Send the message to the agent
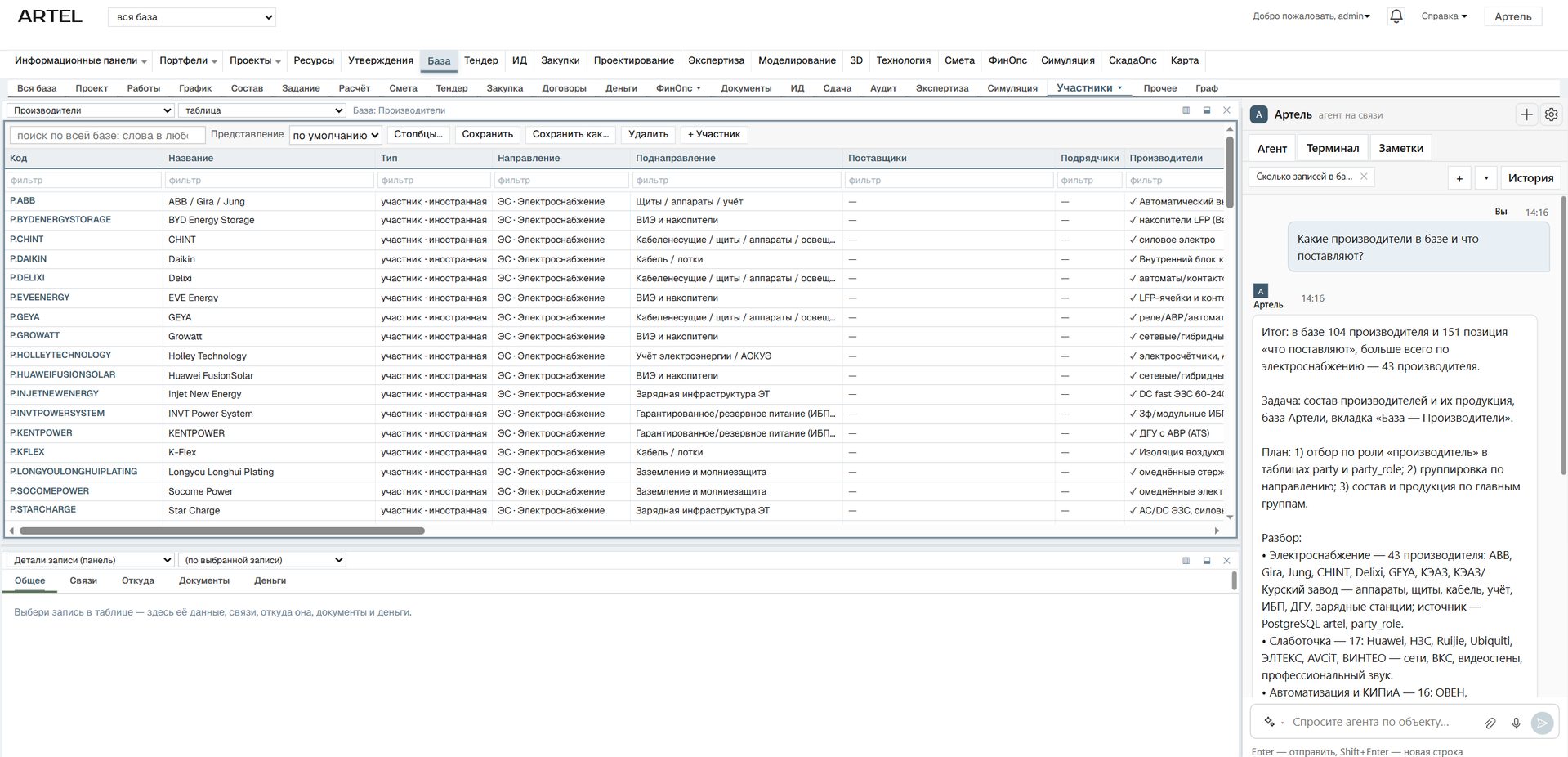Screen dimensions: 1568x757 tap(1542, 723)
